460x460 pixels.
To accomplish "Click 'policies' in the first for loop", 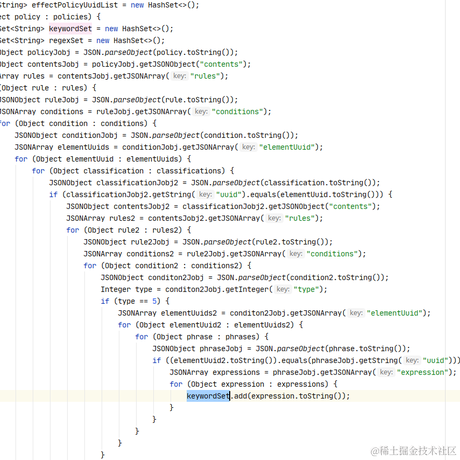I will pyautogui.click(x=70, y=17).
